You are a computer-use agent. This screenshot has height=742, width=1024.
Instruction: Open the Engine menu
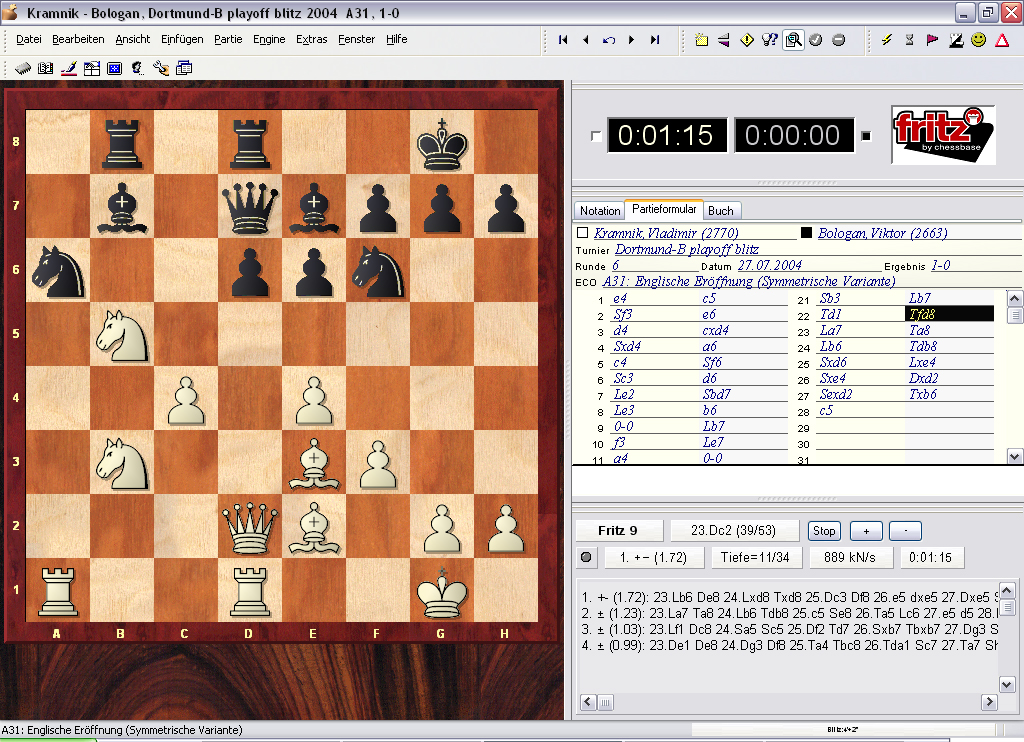[x=269, y=40]
